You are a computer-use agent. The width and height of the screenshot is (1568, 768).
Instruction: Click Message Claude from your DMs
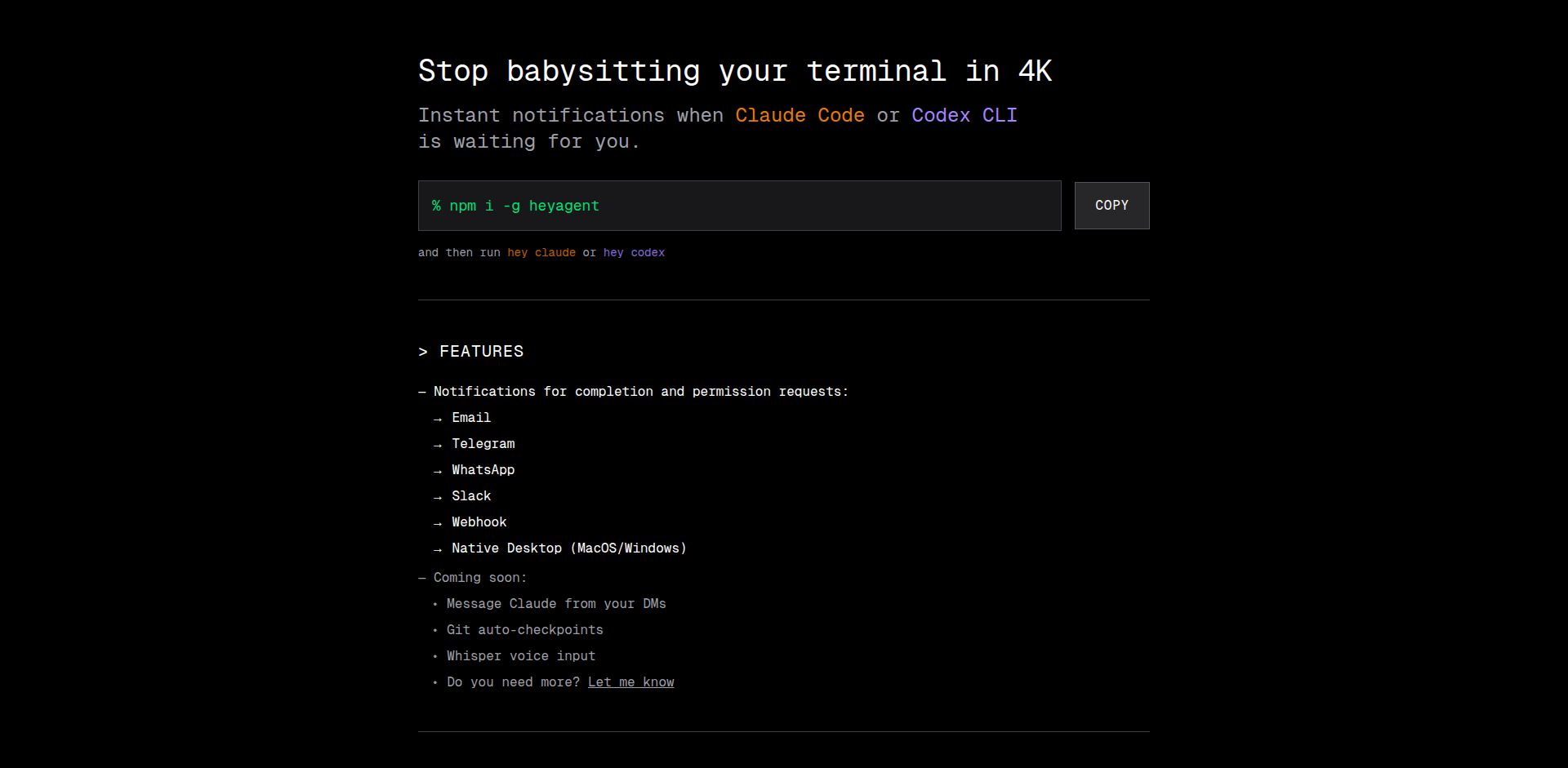tap(556, 604)
